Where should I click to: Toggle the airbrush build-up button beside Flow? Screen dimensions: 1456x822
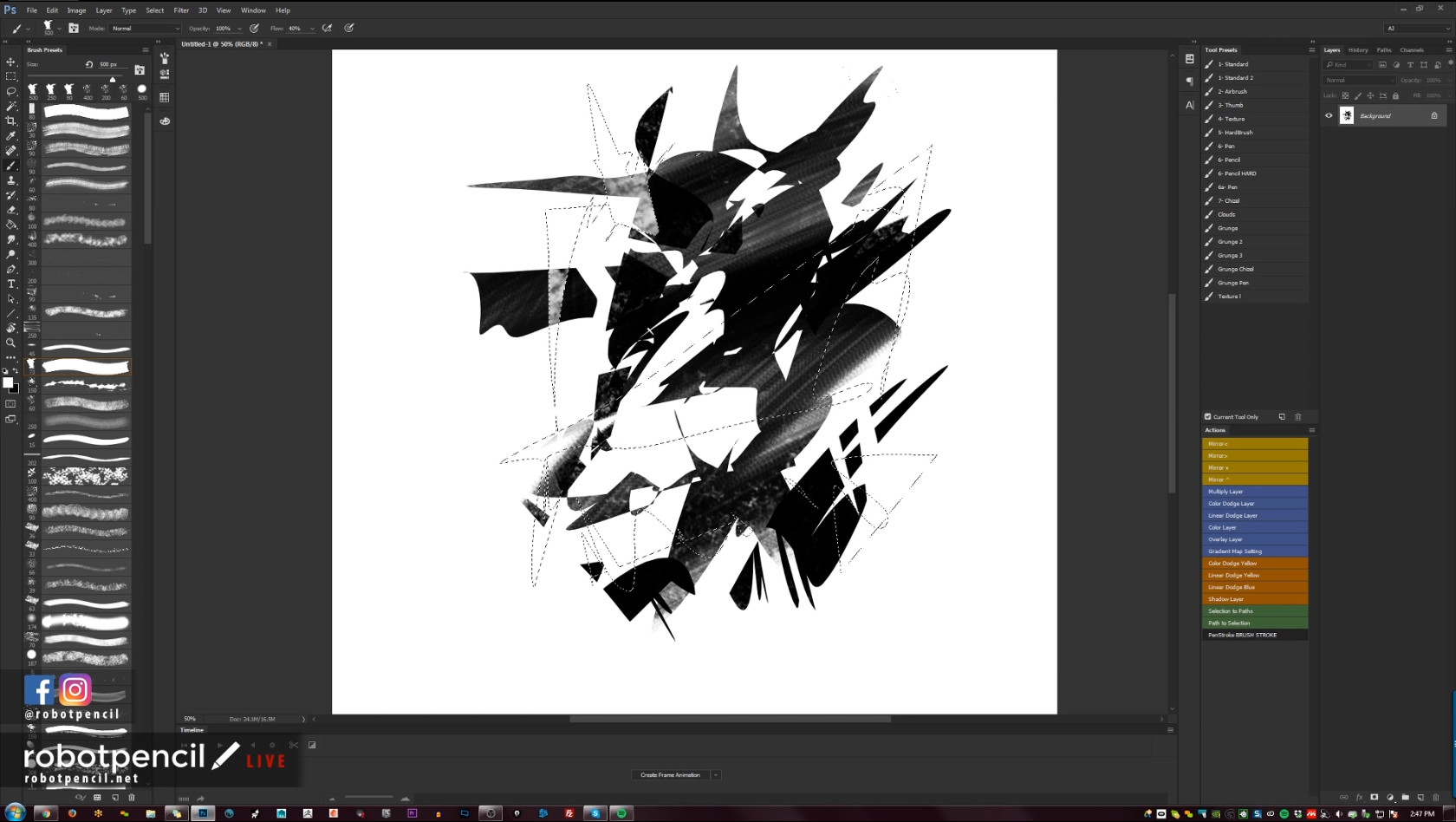click(x=328, y=29)
